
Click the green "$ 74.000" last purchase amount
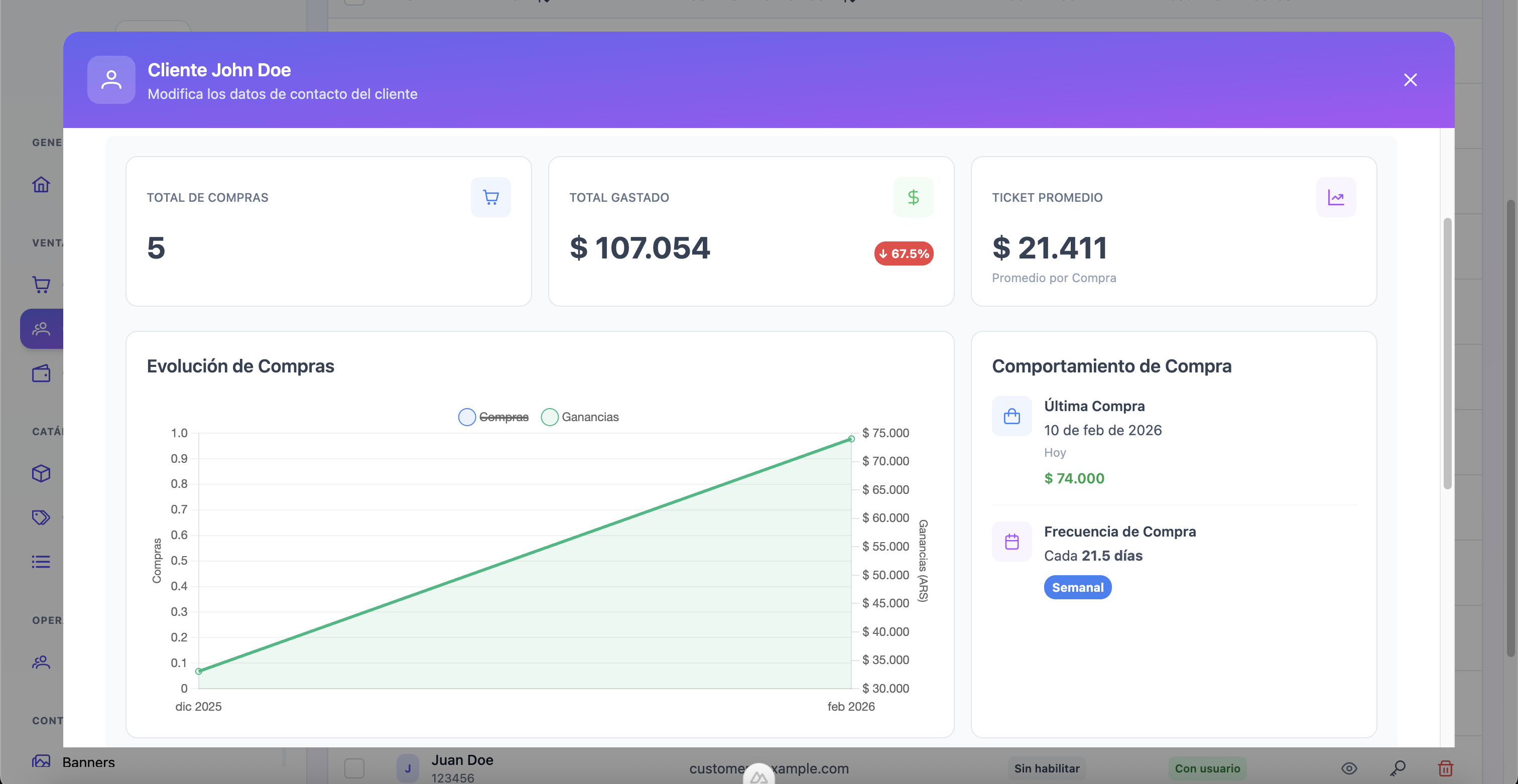1074,478
